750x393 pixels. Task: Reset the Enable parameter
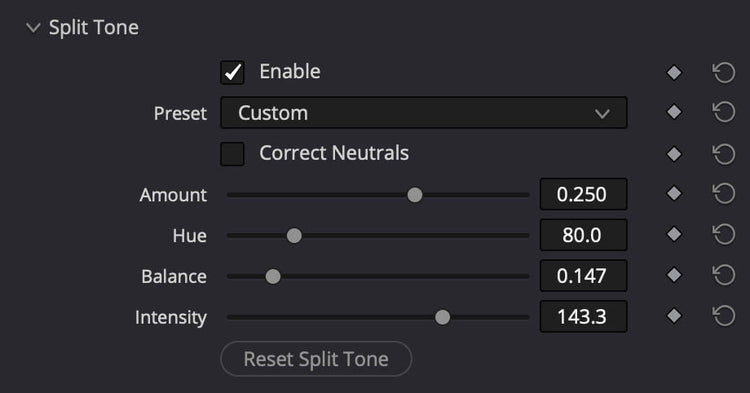(x=724, y=73)
